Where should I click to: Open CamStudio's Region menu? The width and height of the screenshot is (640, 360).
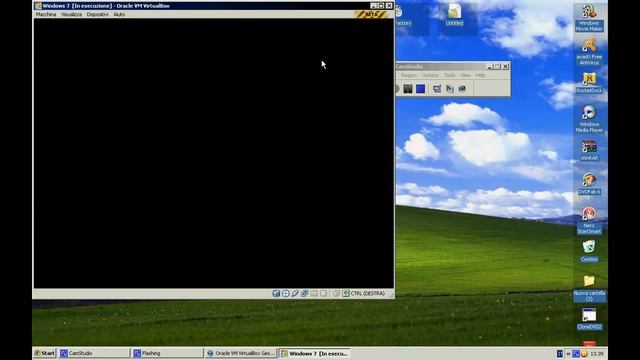409,76
